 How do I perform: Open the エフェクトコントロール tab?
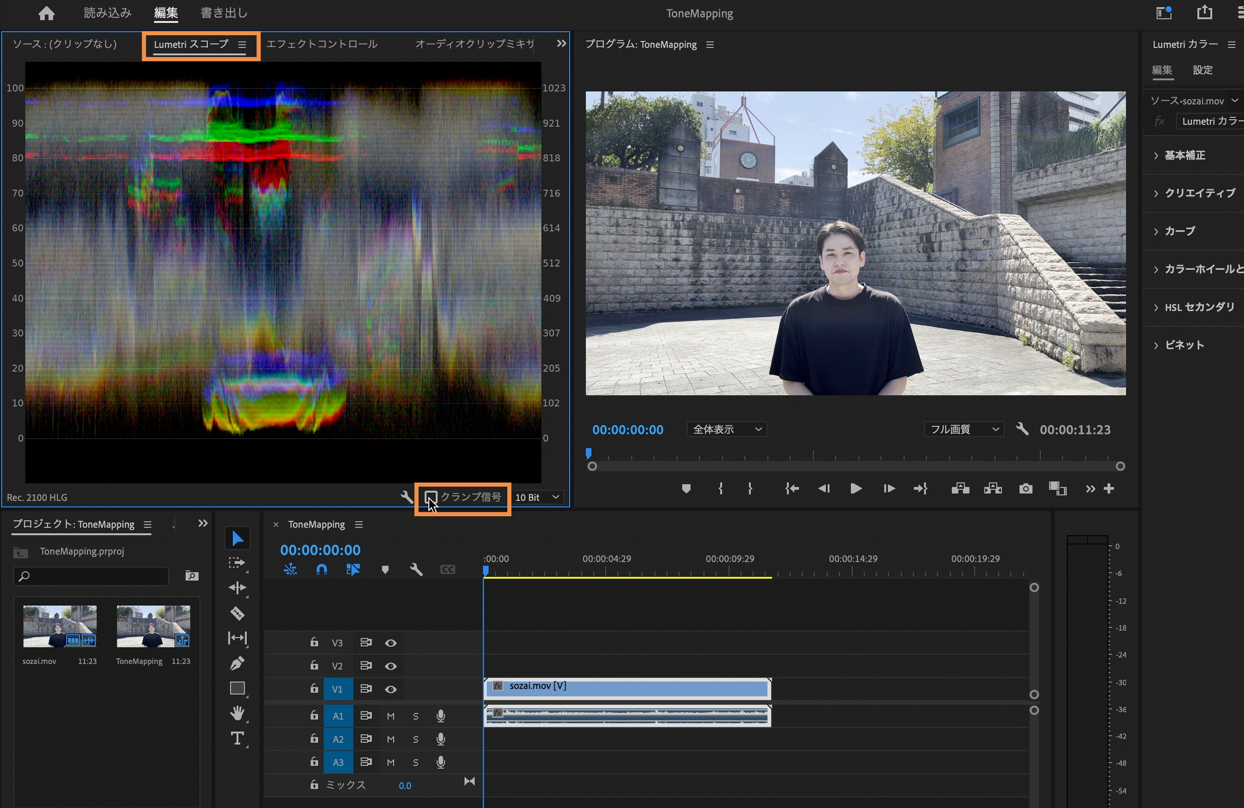(x=322, y=44)
